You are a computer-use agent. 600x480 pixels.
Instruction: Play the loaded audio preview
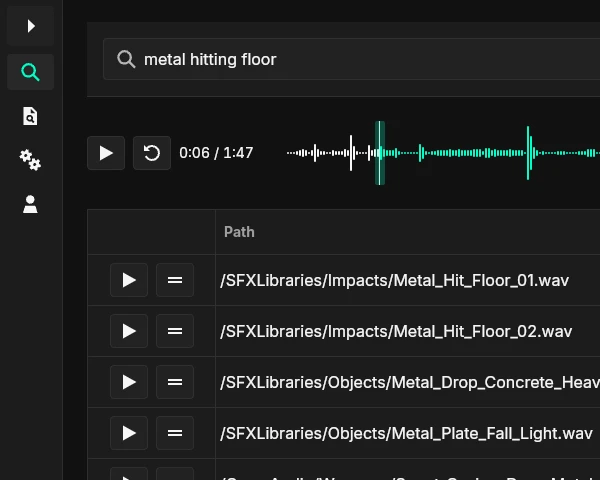[106, 153]
